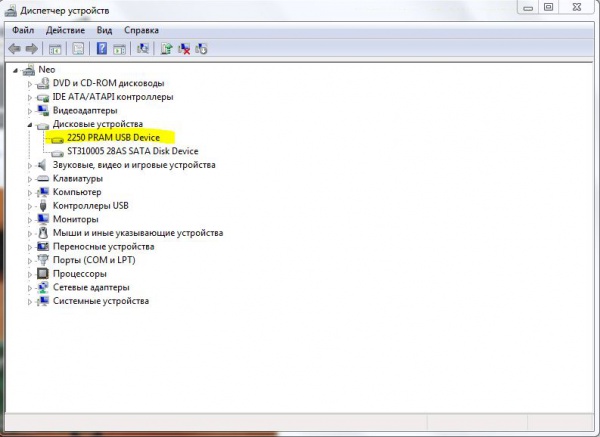The height and width of the screenshot is (437, 600).
Task: Maximize the Диспетчер устройств window
Action: click(548, 7)
